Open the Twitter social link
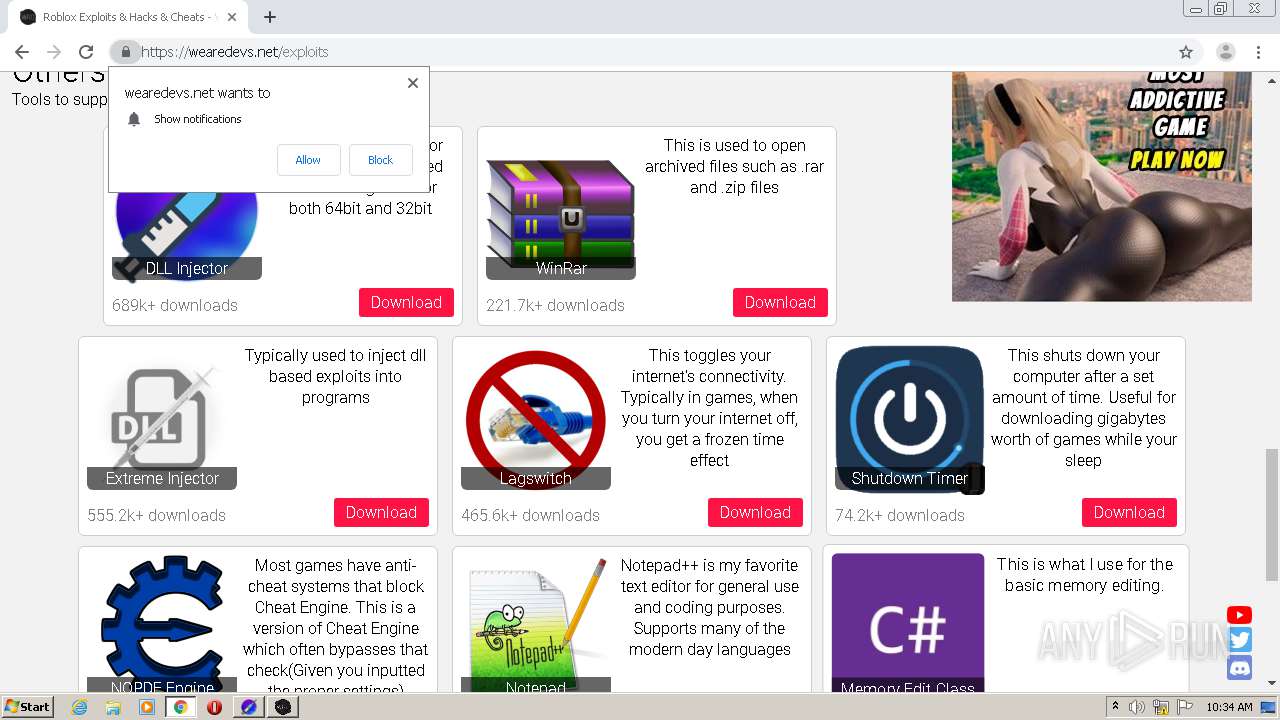 [x=1240, y=641]
